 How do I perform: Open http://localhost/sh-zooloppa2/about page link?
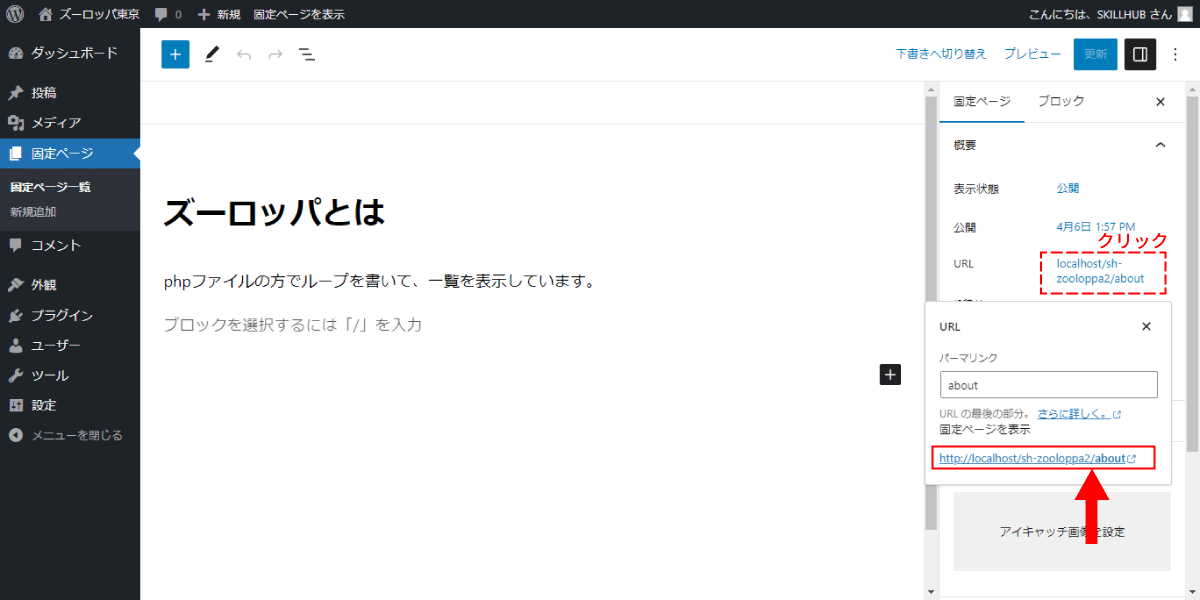click(x=1038, y=459)
